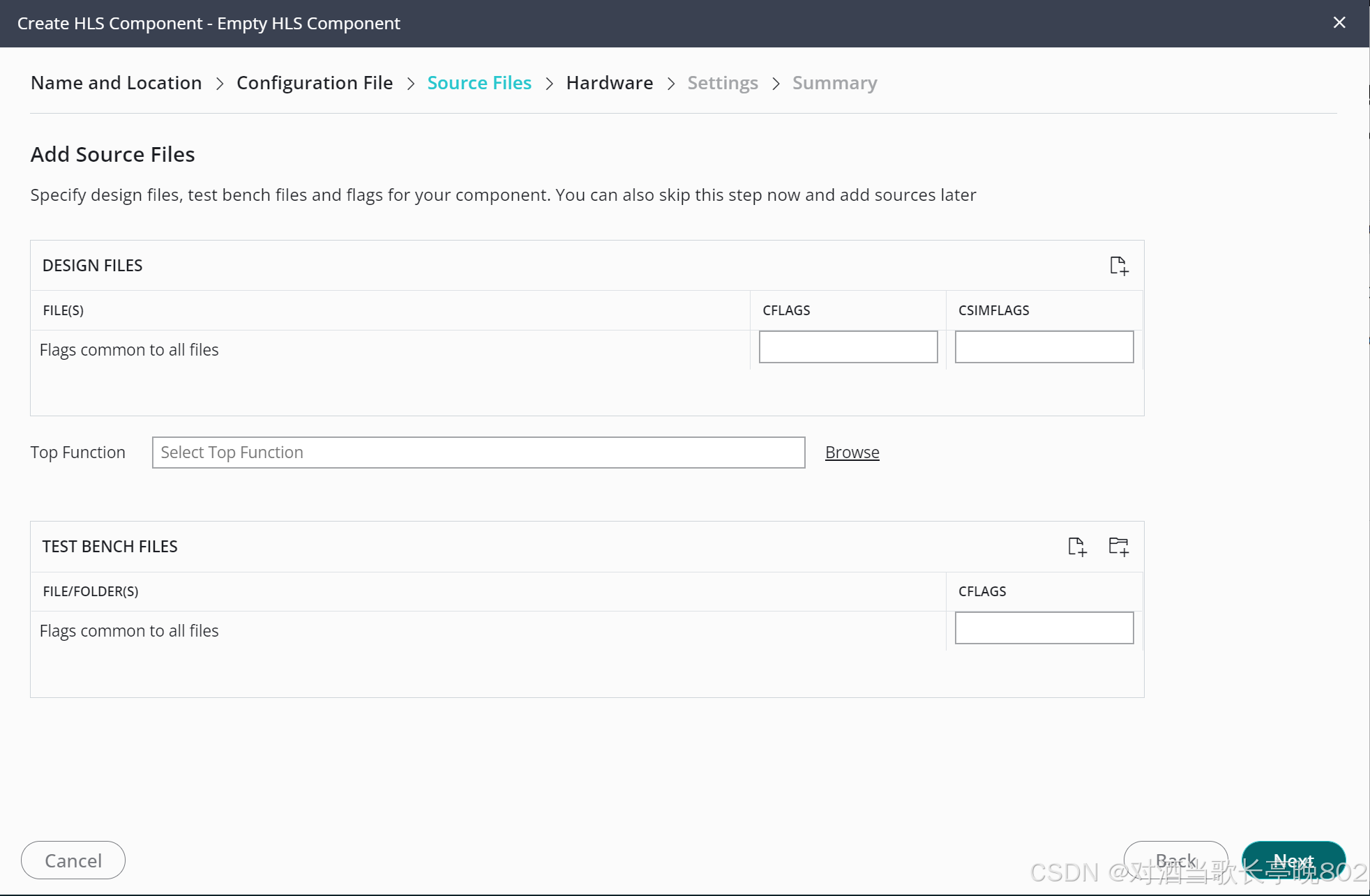Go back with the Back button
The image size is (1370, 896).
(x=1175, y=860)
